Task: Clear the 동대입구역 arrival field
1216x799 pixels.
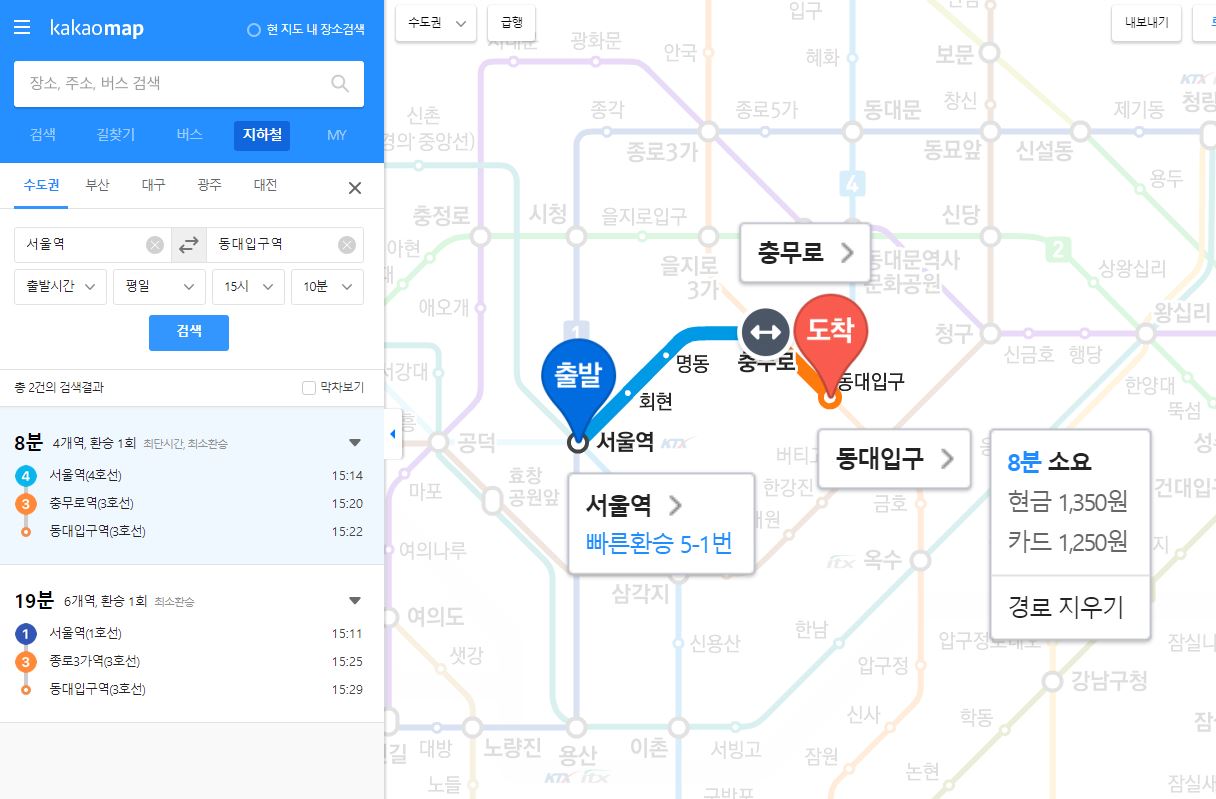Action: 346,245
